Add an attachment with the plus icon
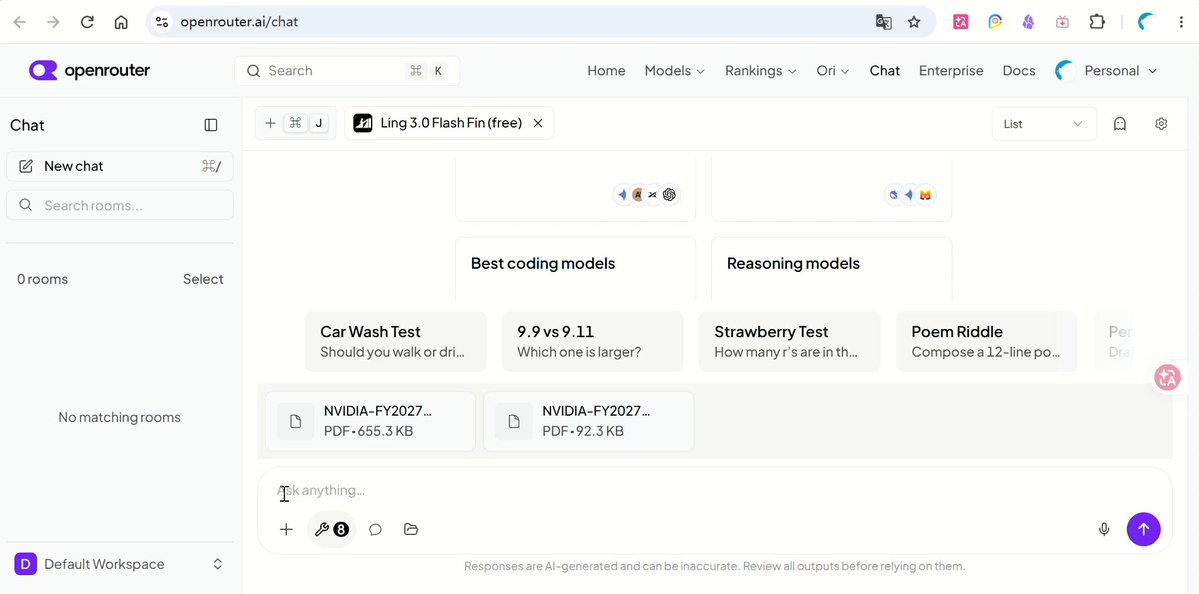This screenshot has height=594, width=1199. pos(286,529)
